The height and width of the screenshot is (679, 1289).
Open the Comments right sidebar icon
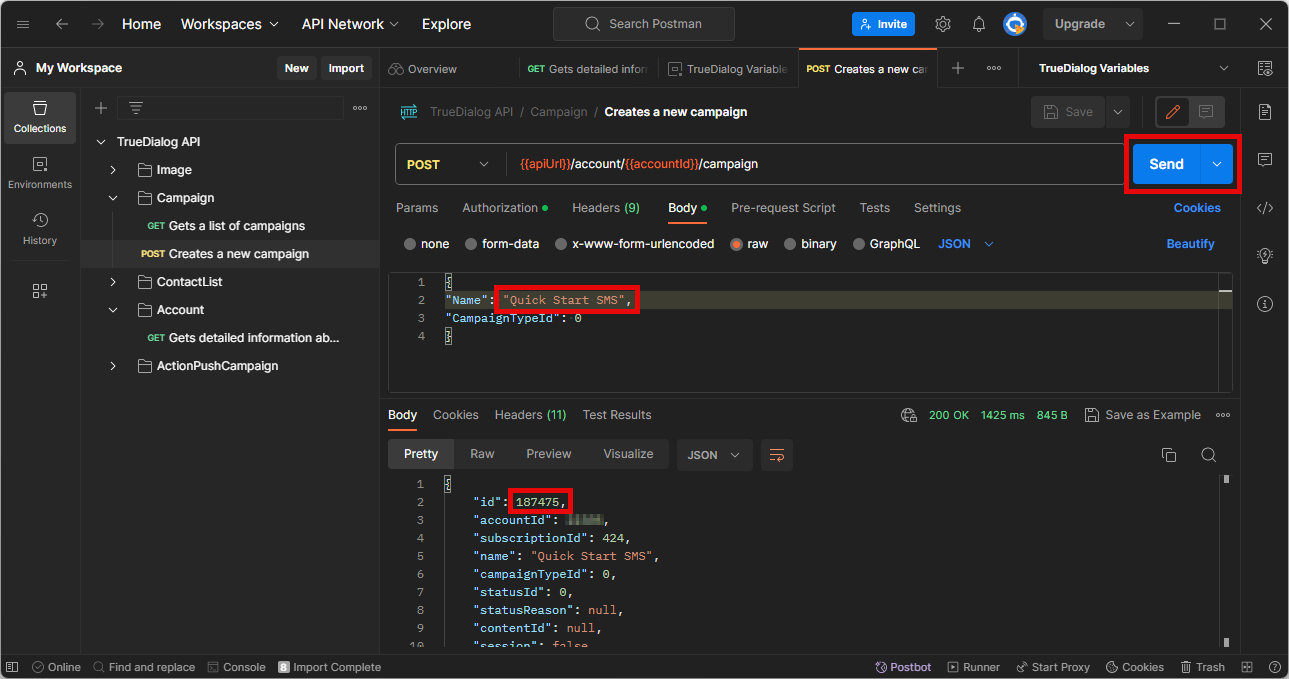(1265, 160)
